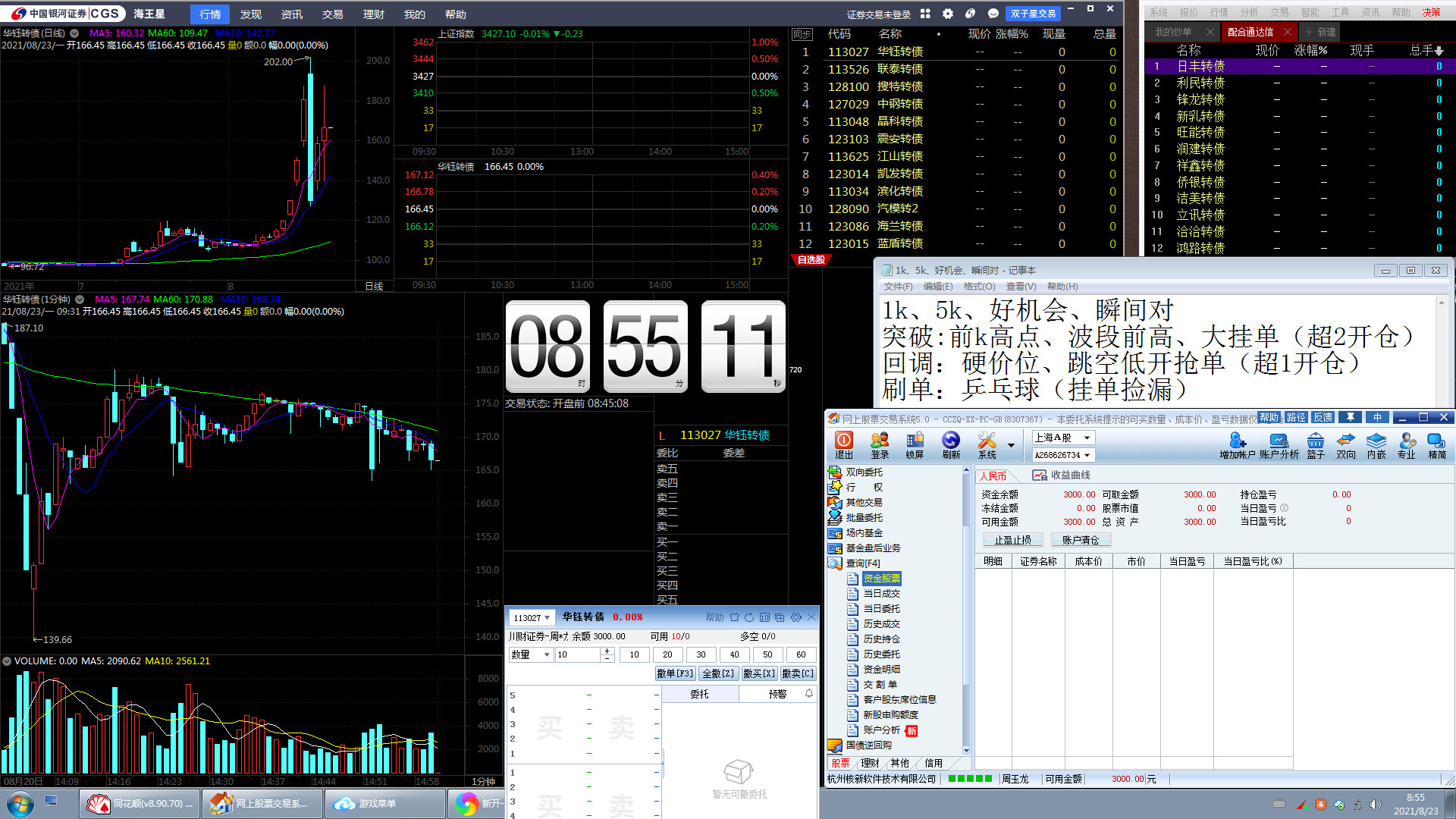Expand the VOLUME indicator dropdown
Viewport: 1456px width, 819px height.
(x=7, y=661)
